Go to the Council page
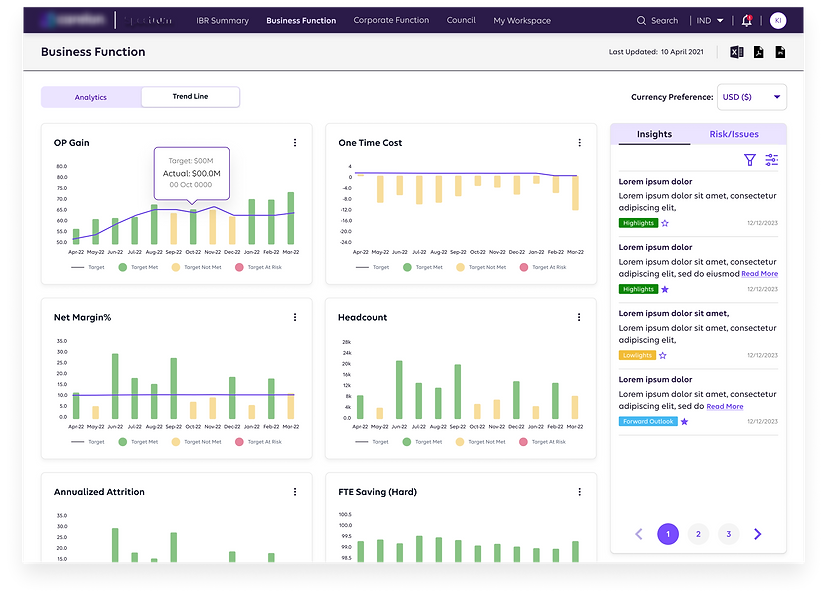827x593 pixels. (461, 20)
